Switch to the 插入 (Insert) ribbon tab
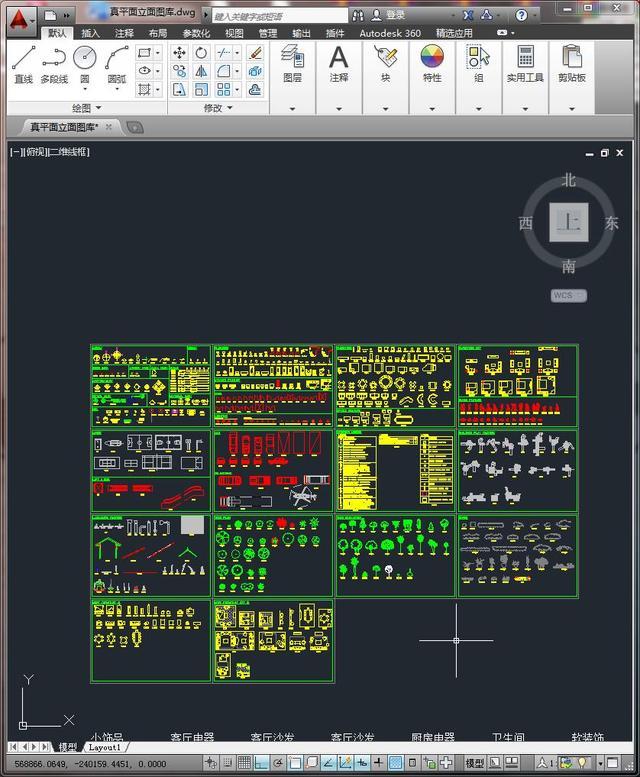640x777 pixels. coord(90,33)
